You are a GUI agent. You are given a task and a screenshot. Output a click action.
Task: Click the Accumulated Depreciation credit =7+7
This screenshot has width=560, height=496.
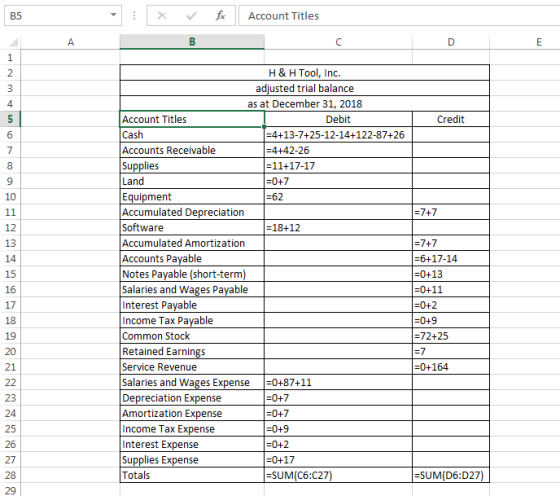[451, 212]
